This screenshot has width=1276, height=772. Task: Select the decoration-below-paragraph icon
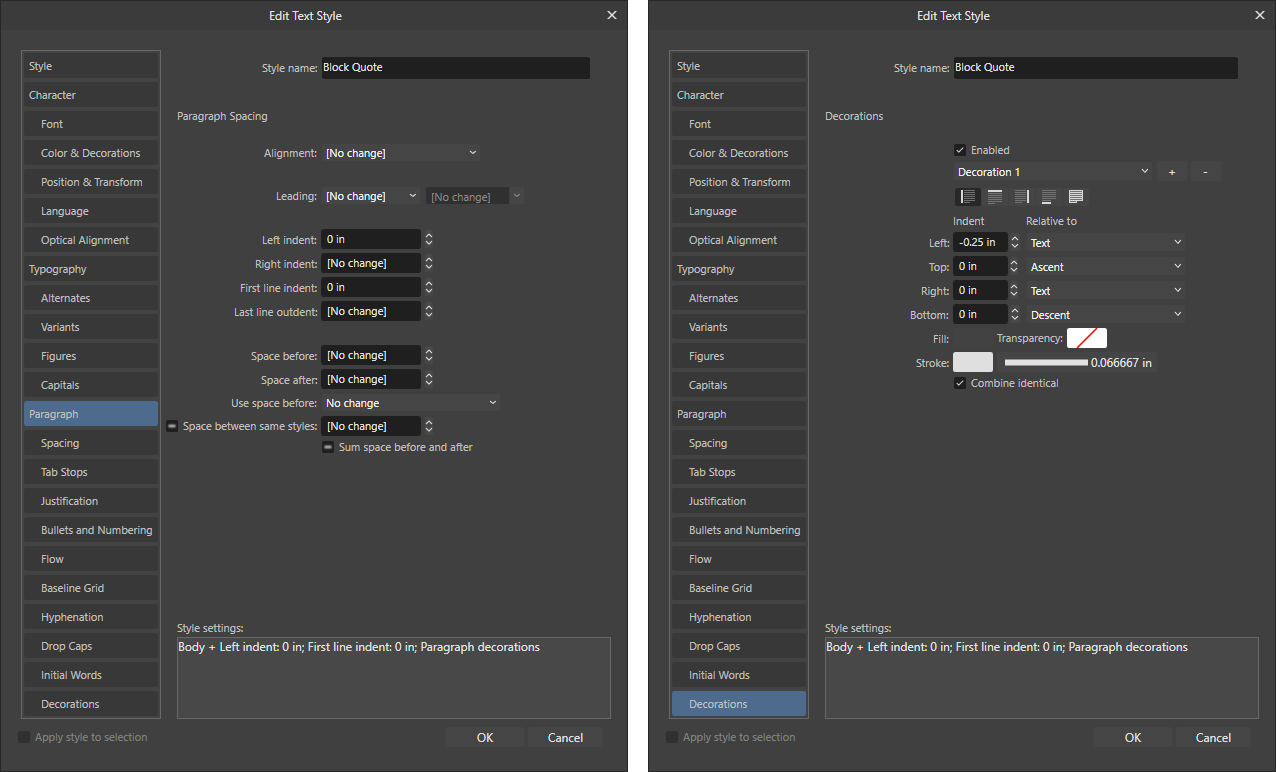(1047, 196)
